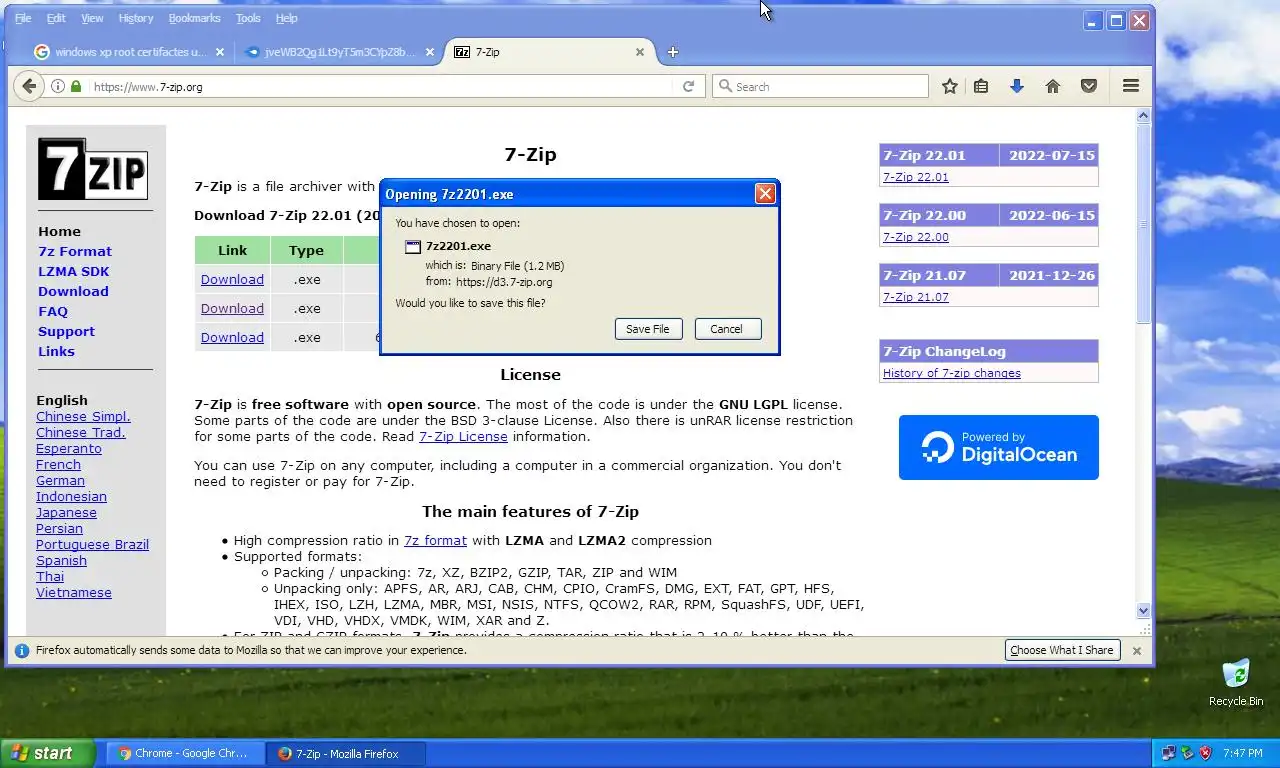Viewport: 1280px width, 768px height.
Task: Open the 7-Zip 21.07 news link
Action: coord(915,297)
